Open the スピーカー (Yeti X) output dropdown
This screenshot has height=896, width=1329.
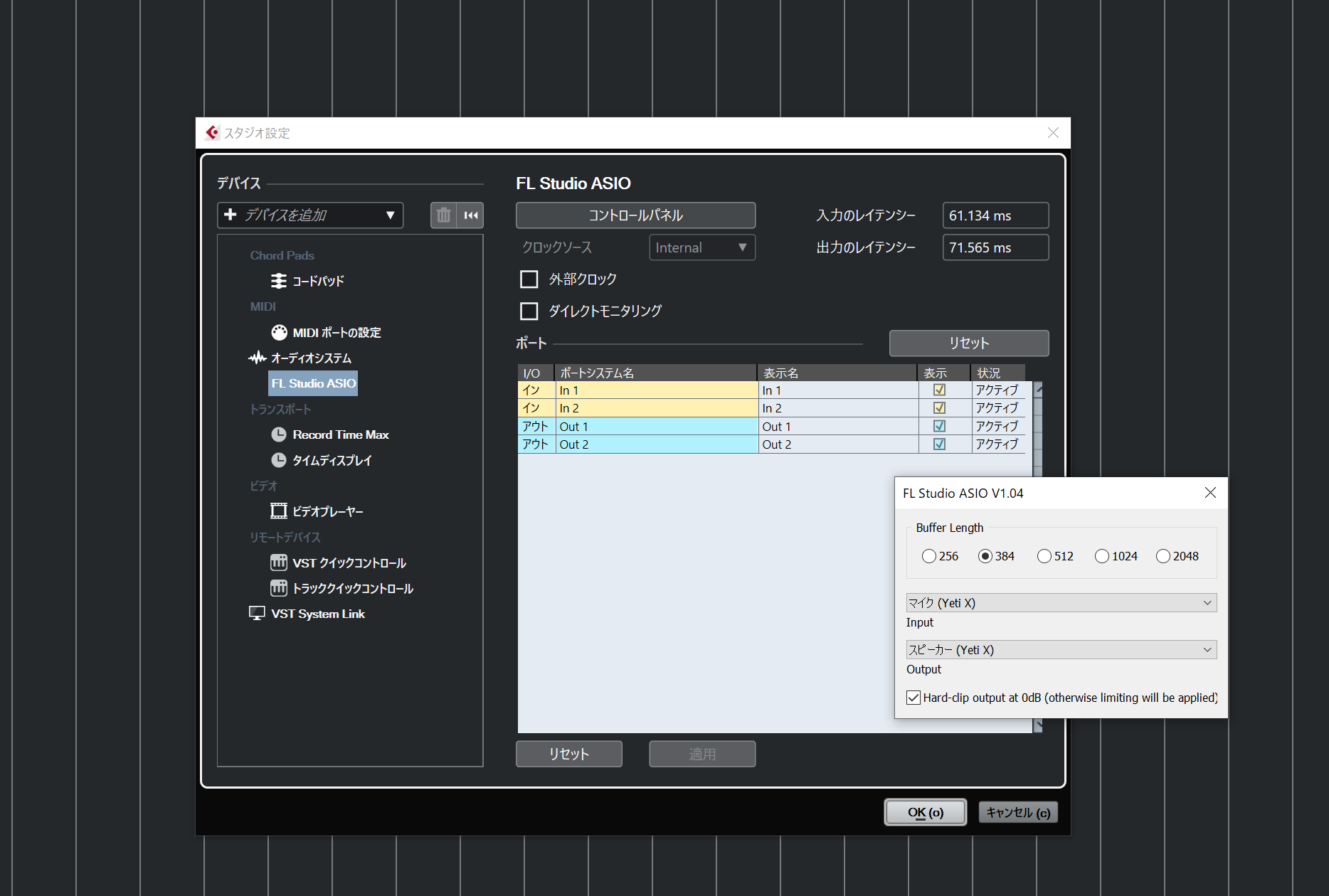1061,650
